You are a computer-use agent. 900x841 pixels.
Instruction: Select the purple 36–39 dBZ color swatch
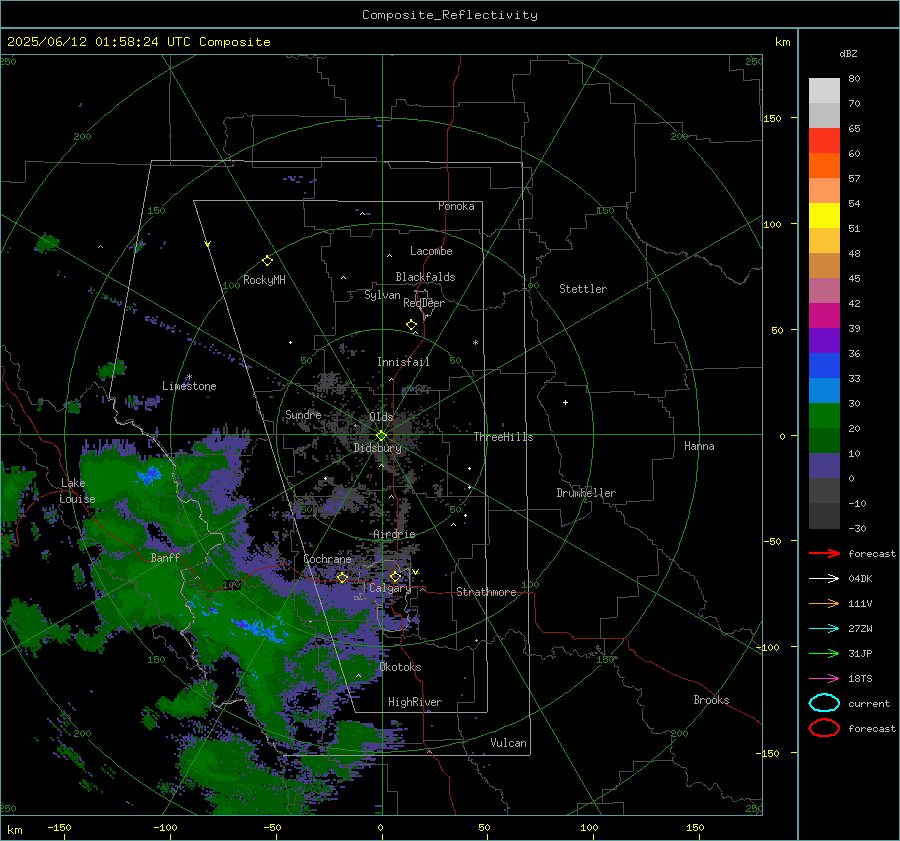coord(824,340)
